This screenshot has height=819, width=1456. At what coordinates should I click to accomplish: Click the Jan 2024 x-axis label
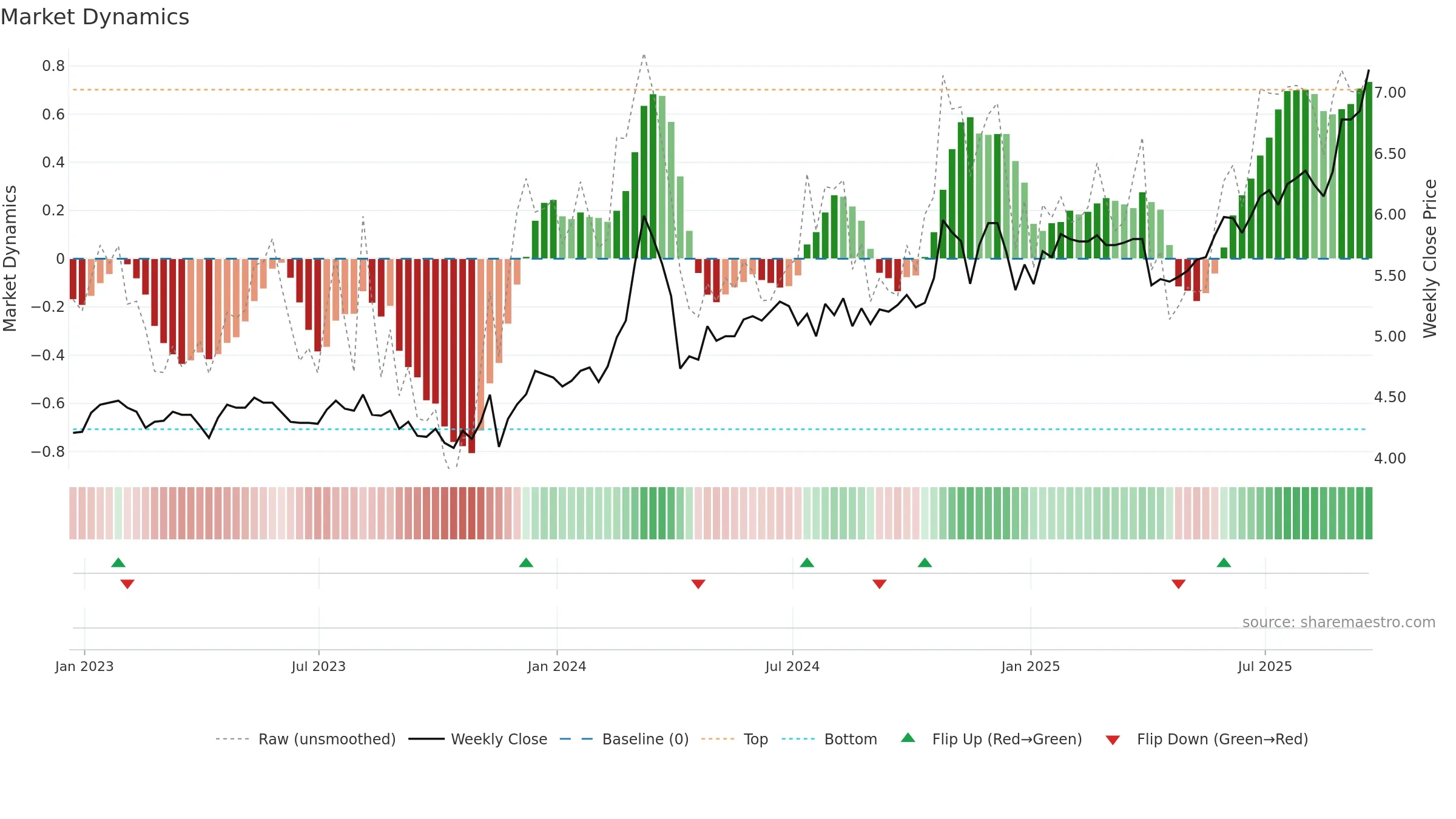click(x=557, y=666)
